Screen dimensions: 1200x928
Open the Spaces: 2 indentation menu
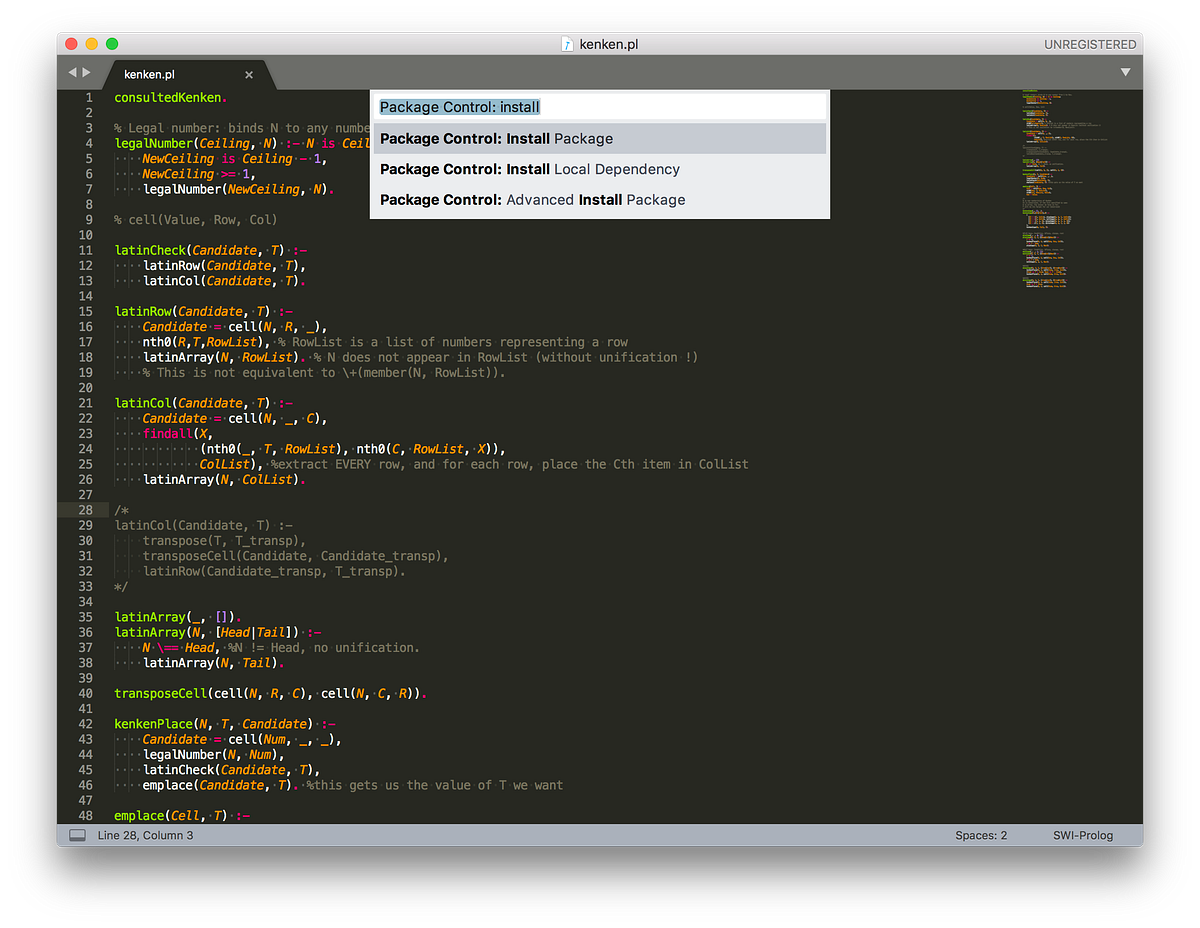(980, 834)
